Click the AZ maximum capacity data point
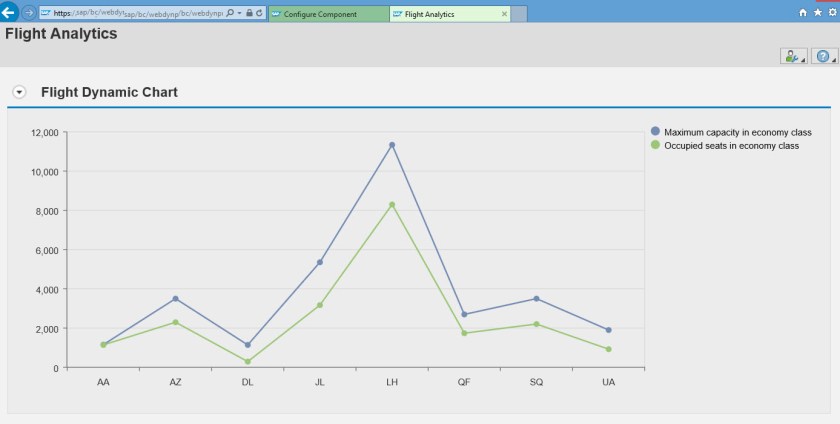840x424 pixels. click(x=175, y=299)
